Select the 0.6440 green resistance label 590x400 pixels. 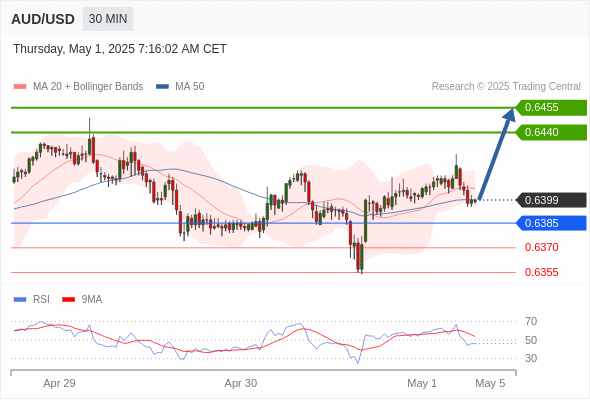[x=551, y=132]
